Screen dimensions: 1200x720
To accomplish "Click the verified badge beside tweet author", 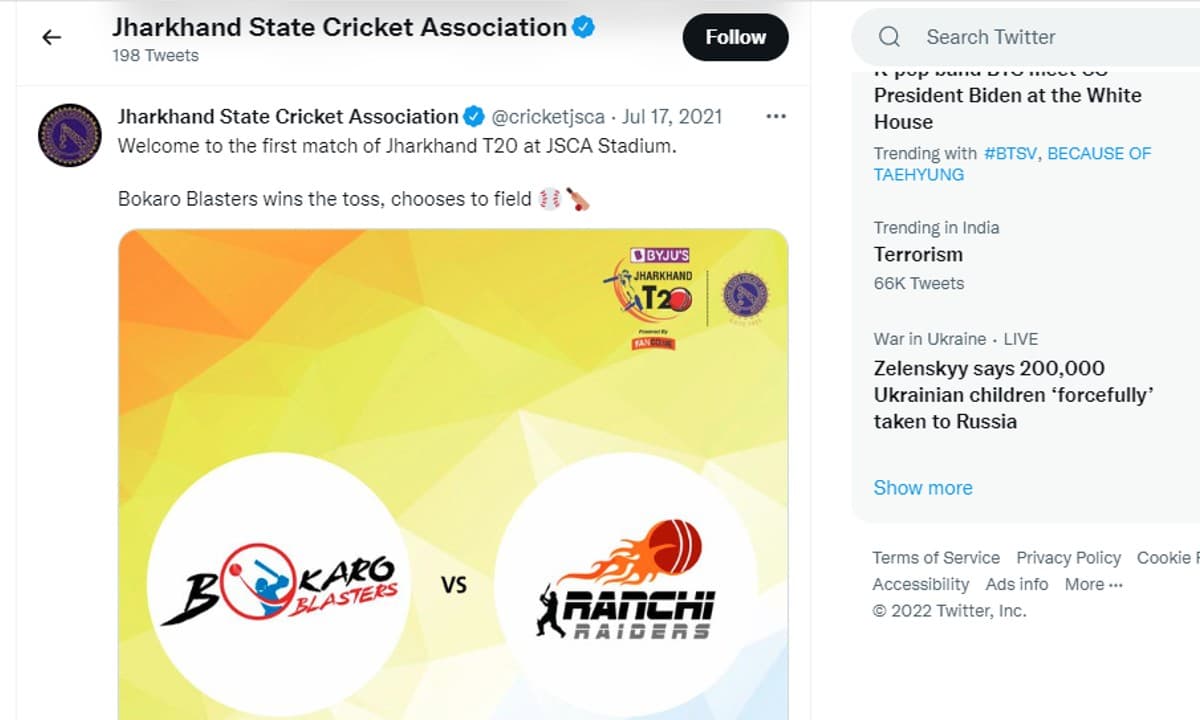I will (474, 116).
